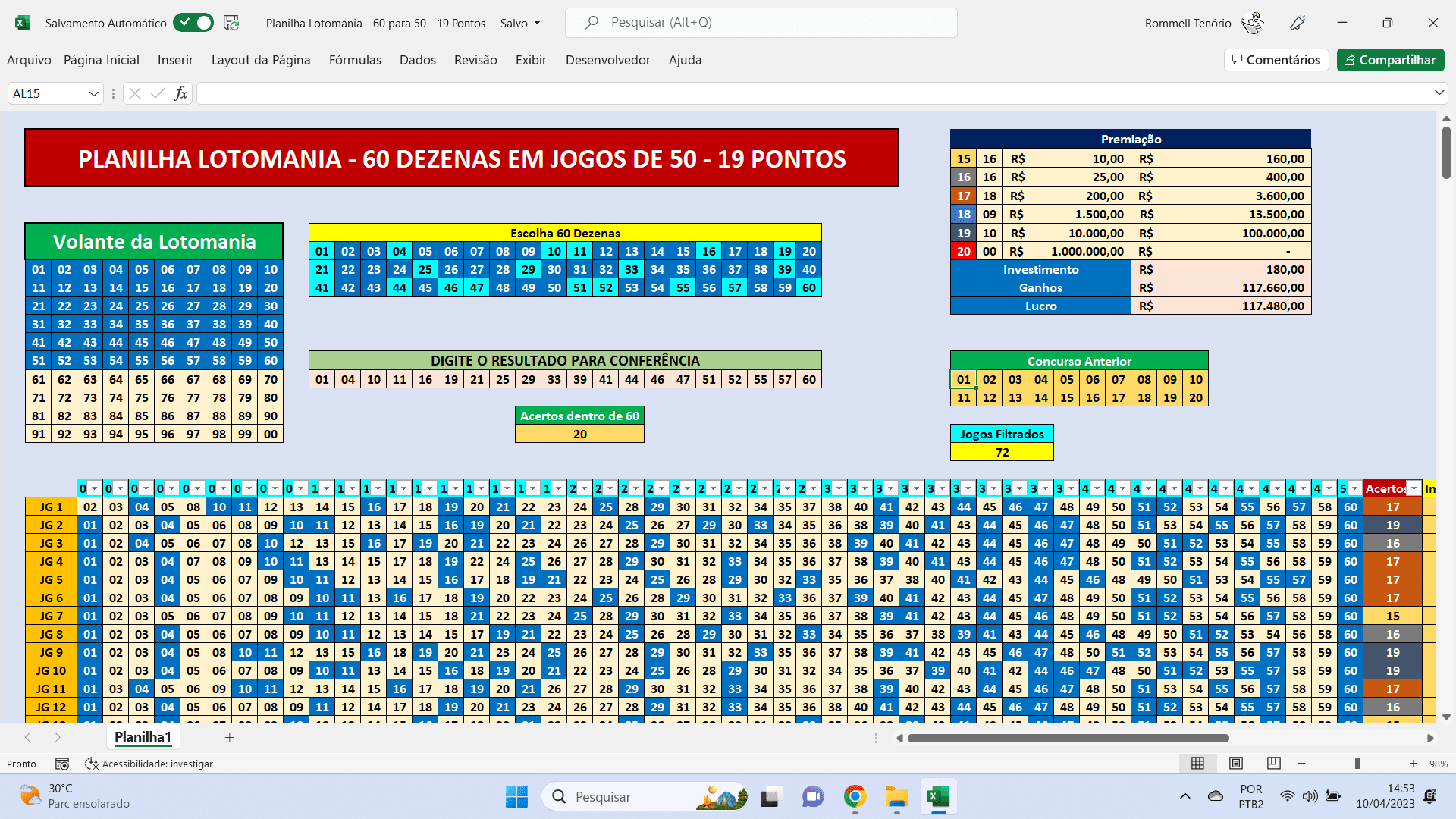1456x819 pixels.
Task: Click the 14:53 clock and date in taskbar
Action: pos(1385,796)
